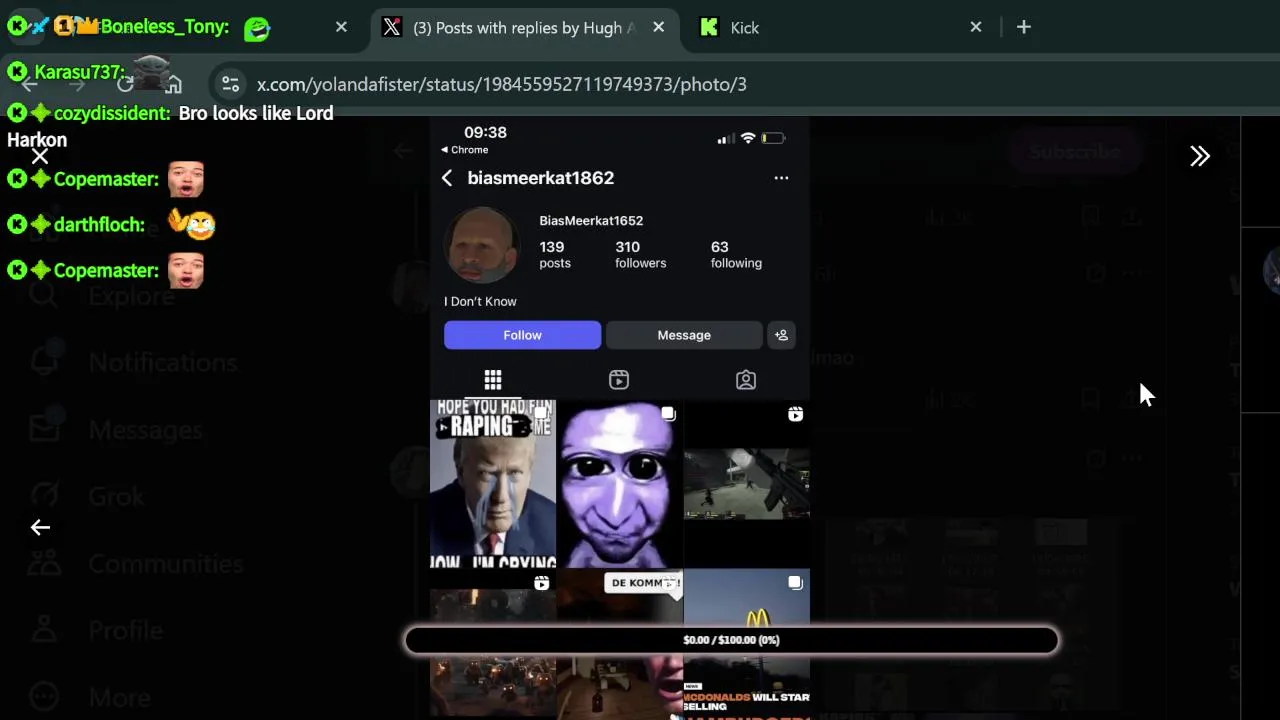Switch to the Posts with replies tab
1280x720 pixels.
click(524, 27)
